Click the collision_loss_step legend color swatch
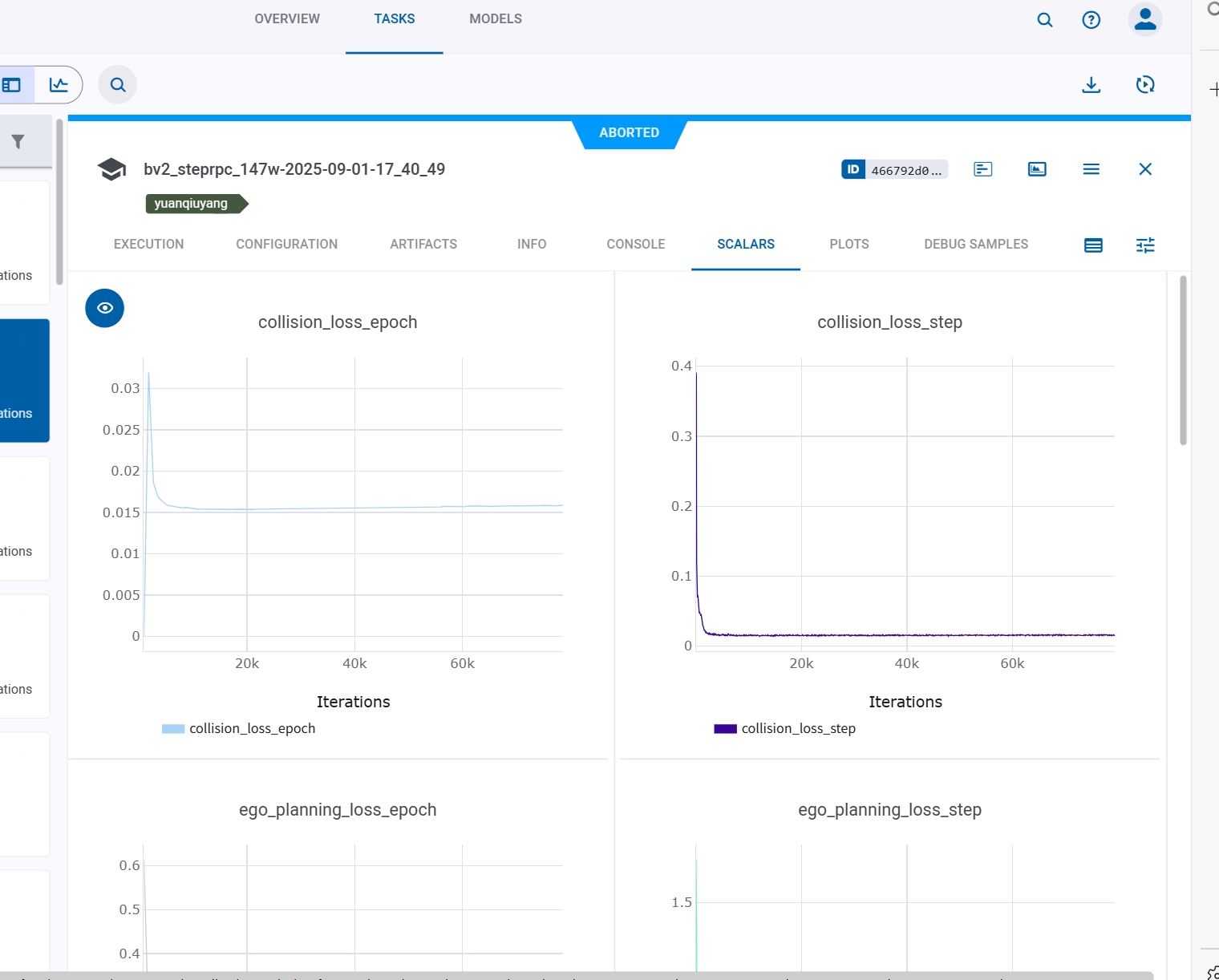This screenshot has width=1219, height=980. [x=725, y=729]
